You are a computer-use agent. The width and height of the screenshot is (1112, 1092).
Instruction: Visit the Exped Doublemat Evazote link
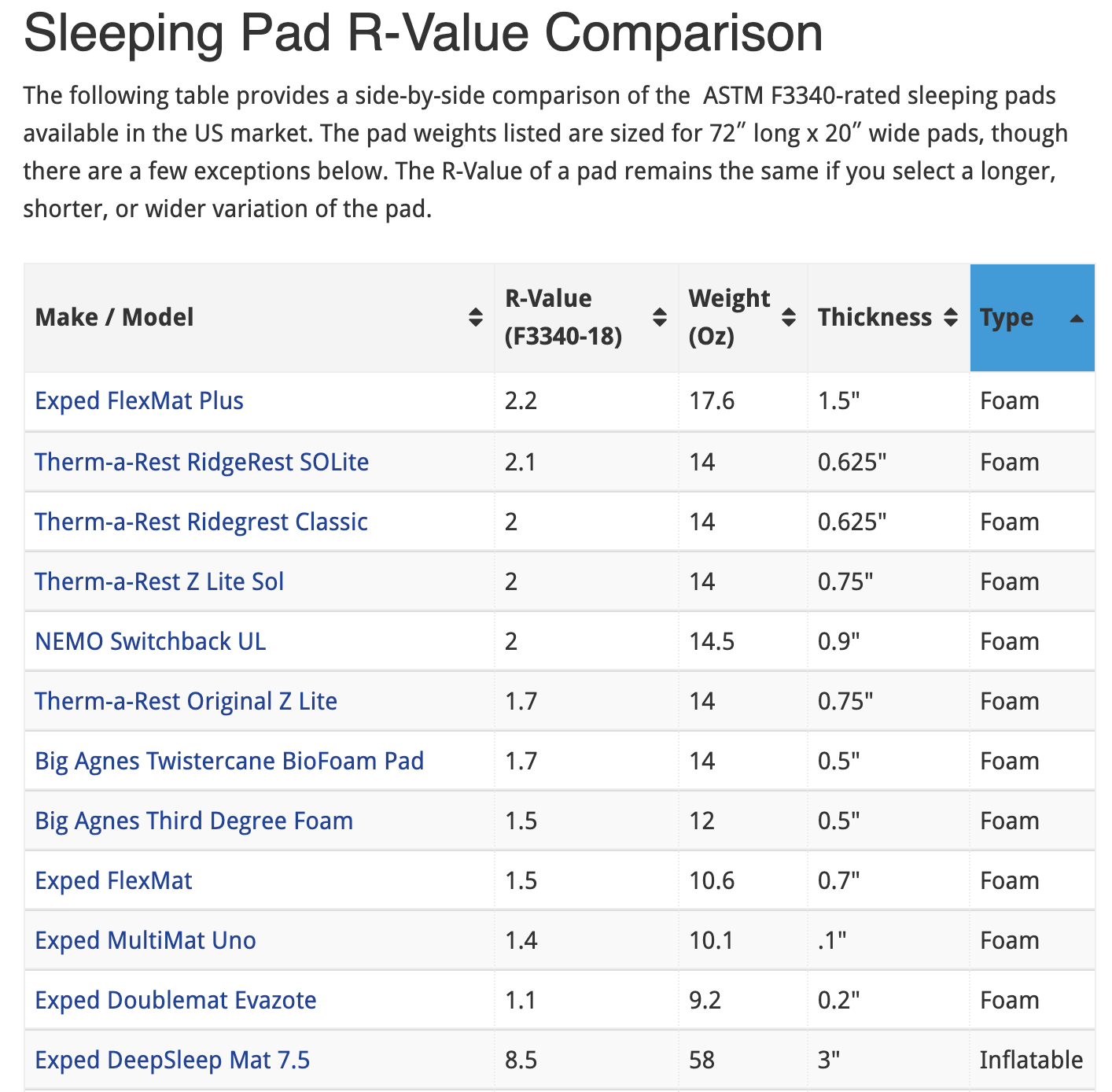(175, 1000)
